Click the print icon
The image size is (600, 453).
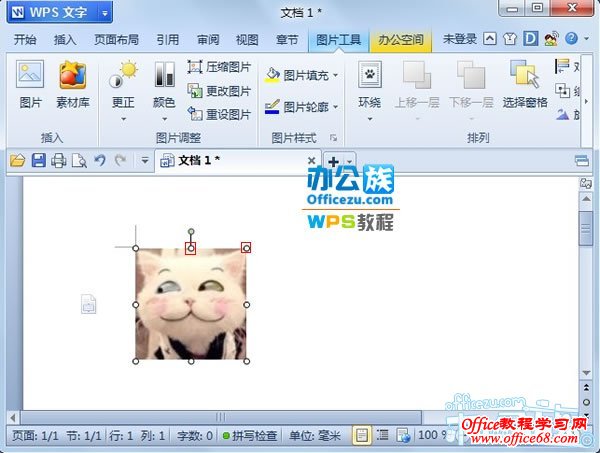click(59, 160)
